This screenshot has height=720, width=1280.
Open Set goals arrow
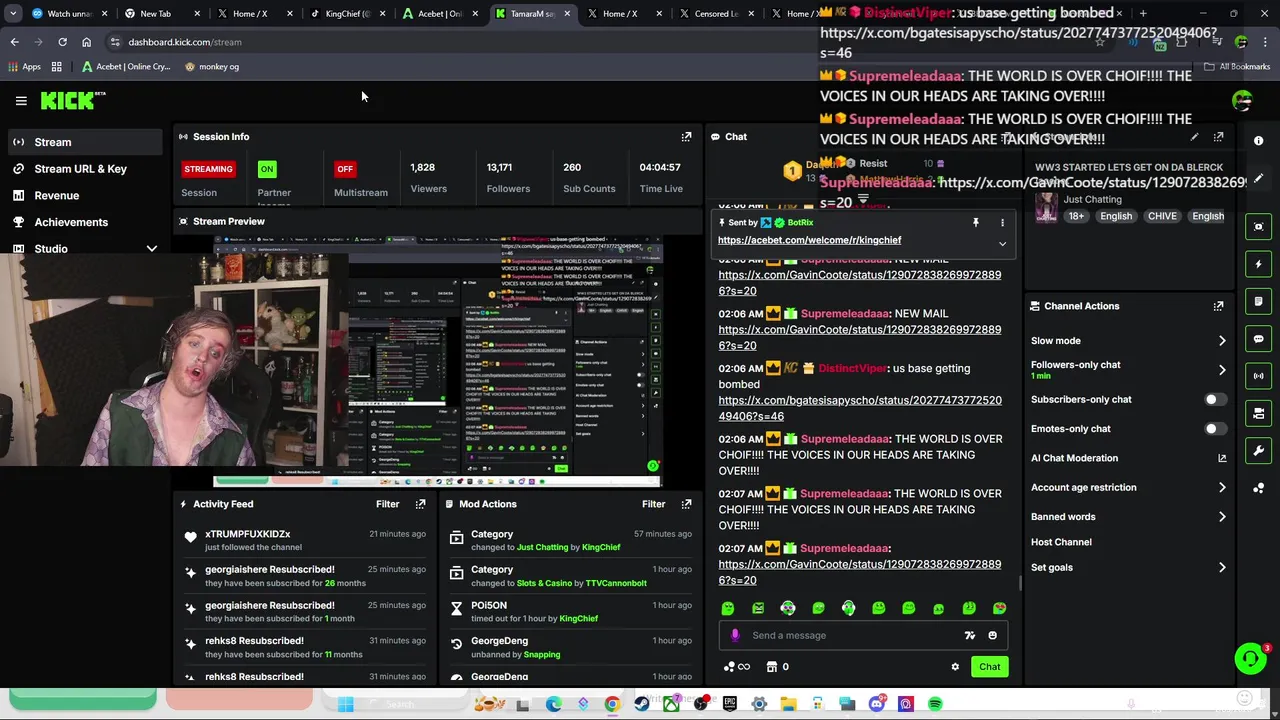[1222, 568]
